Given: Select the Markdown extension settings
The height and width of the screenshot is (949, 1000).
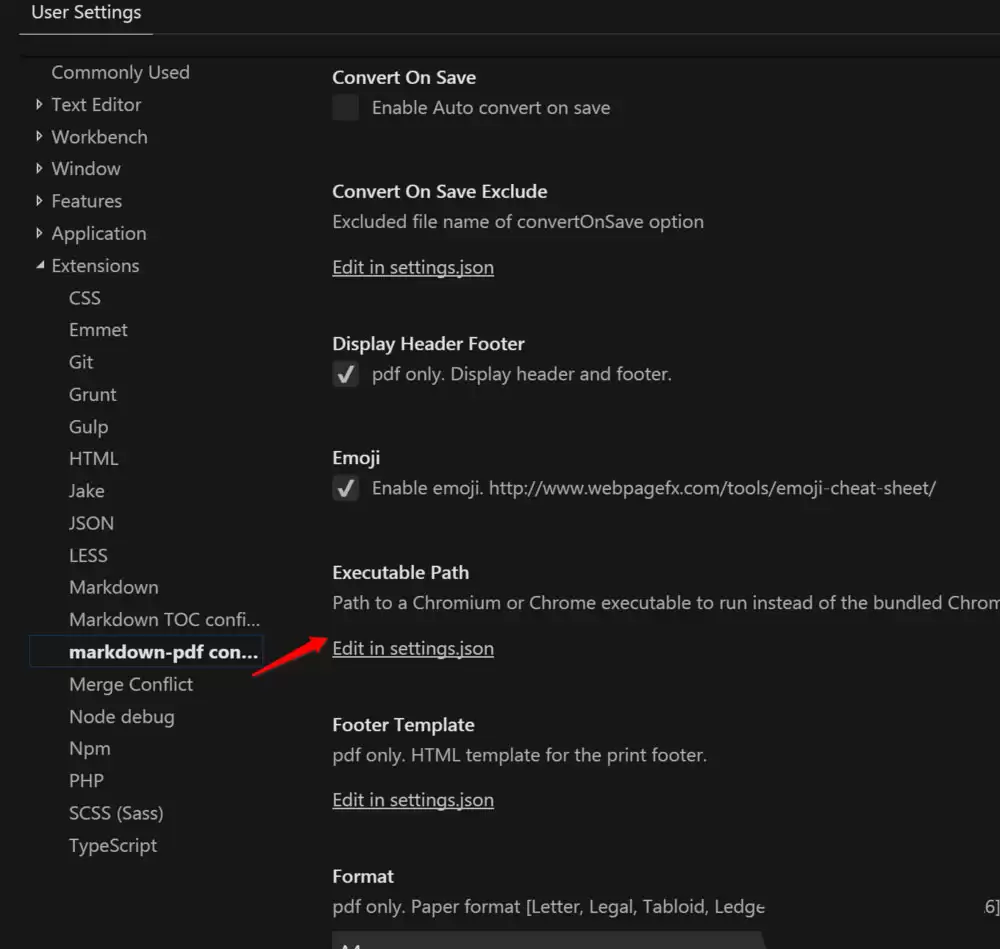Looking at the screenshot, I should click(x=114, y=587).
